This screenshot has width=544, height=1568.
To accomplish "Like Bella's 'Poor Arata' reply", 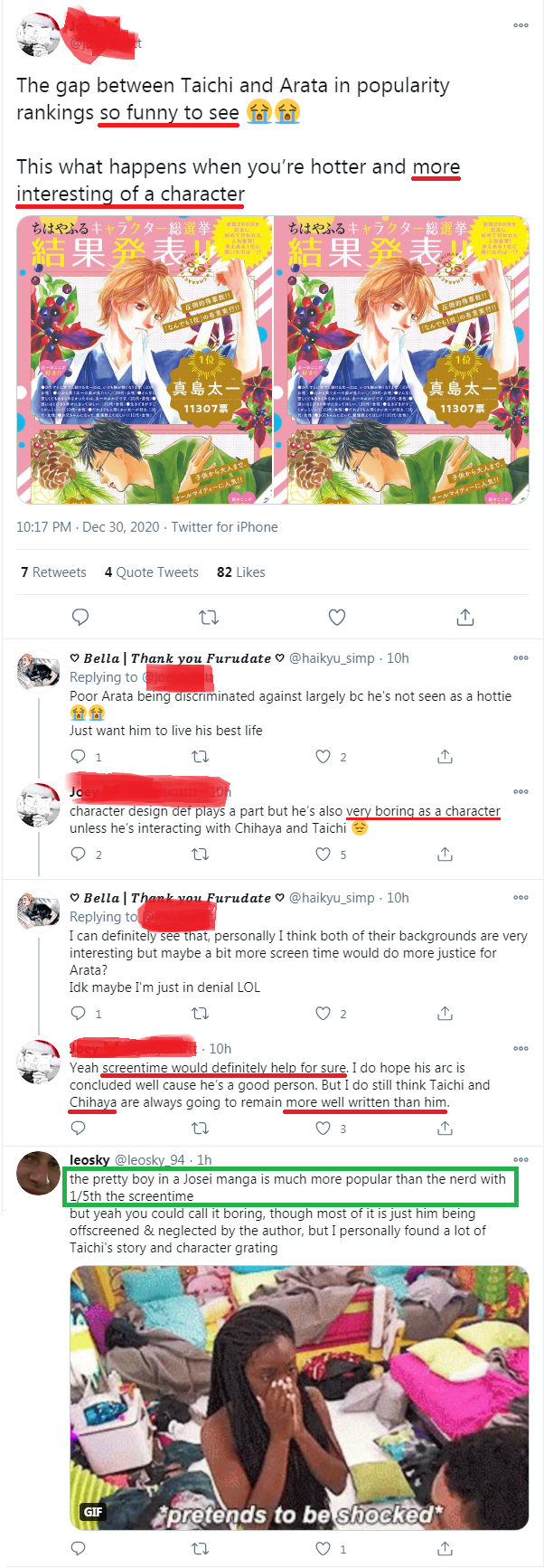I will 324,757.
